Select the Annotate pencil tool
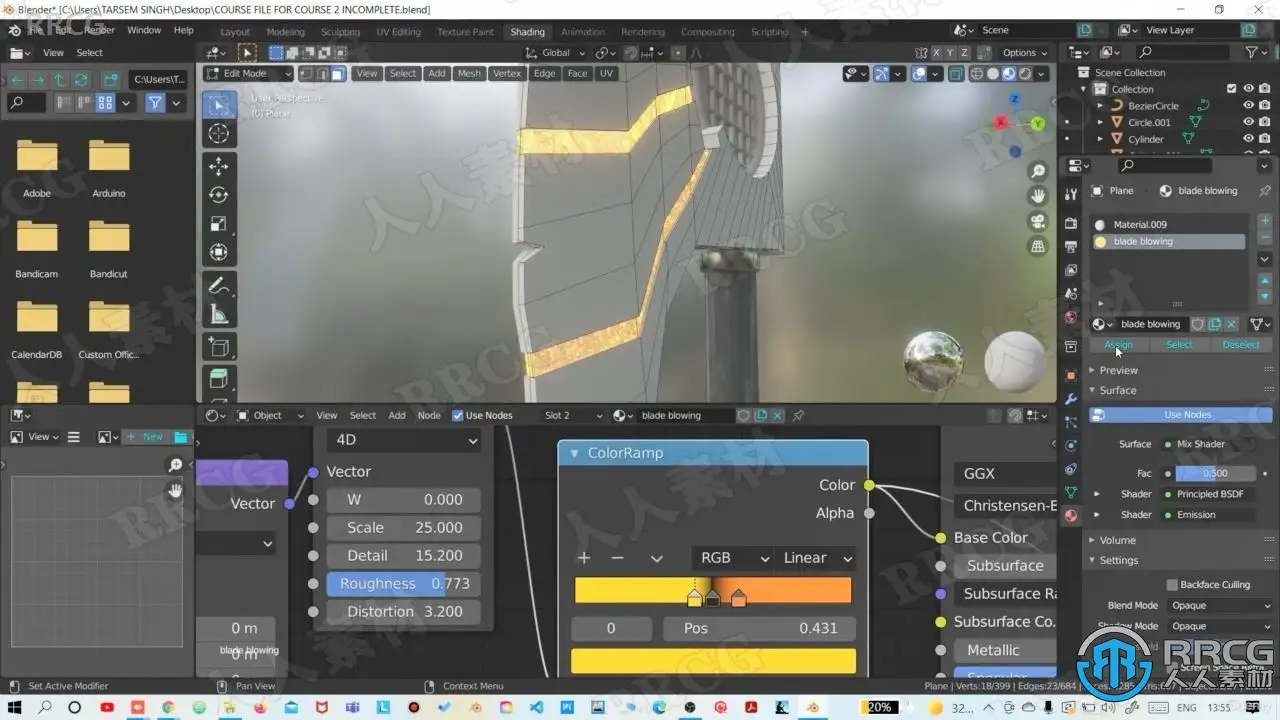 [x=219, y=286]
